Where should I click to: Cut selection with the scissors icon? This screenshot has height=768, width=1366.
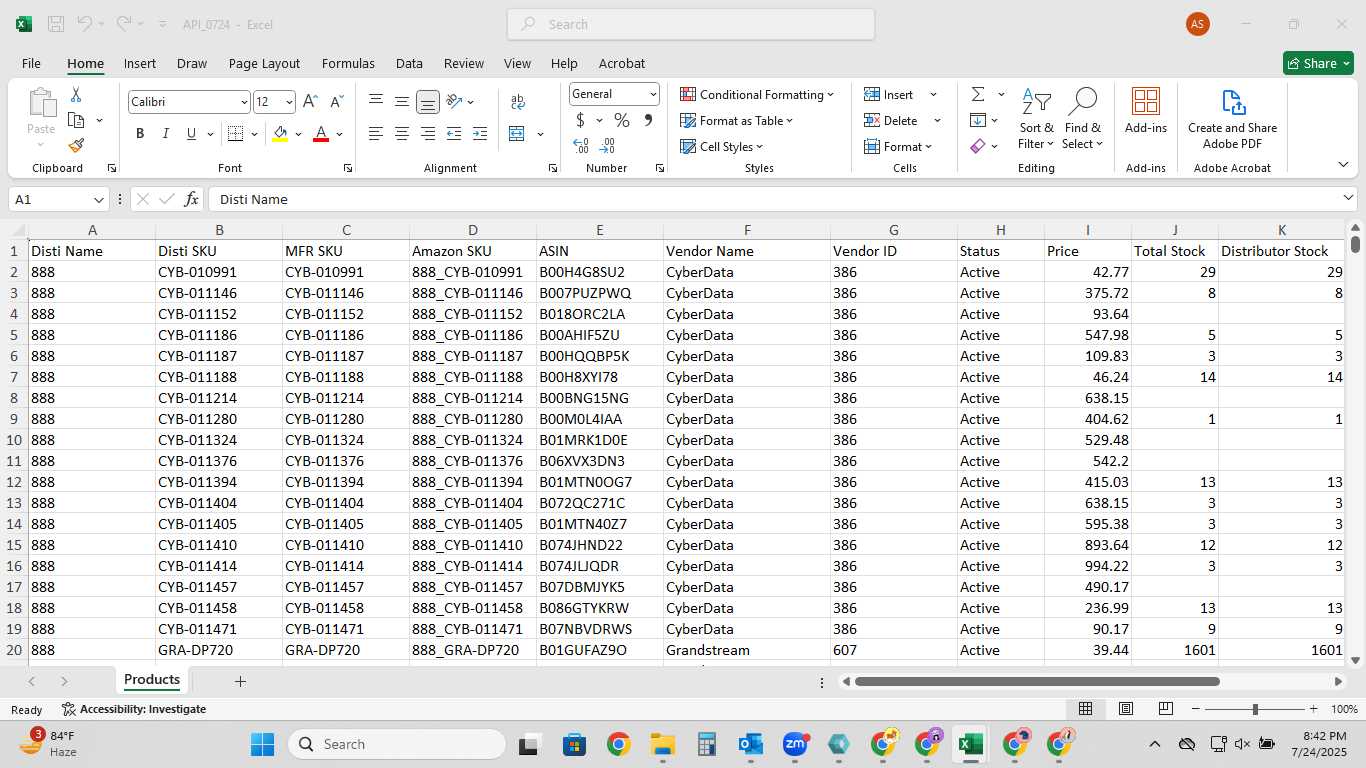click(x=76, y=95)
